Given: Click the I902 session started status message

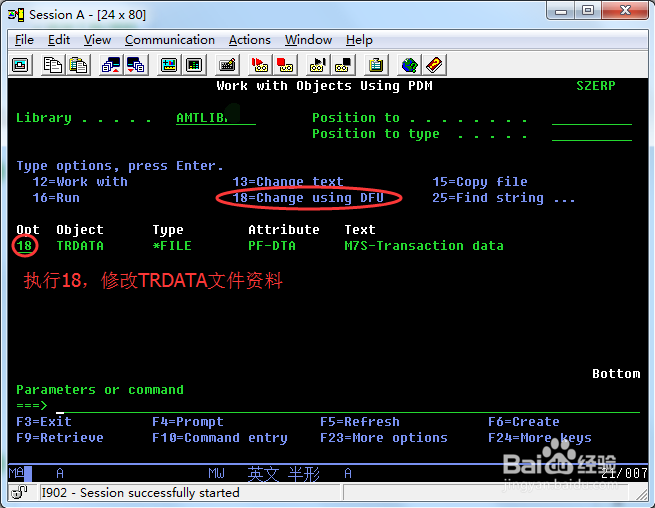Looking at the screenshot, I should point(140,493).
